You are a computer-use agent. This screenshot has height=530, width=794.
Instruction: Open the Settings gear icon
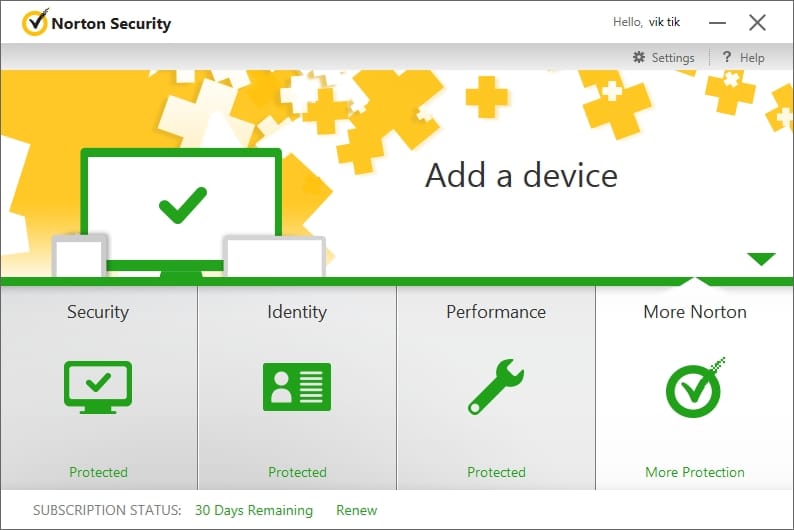click(639, 57)
